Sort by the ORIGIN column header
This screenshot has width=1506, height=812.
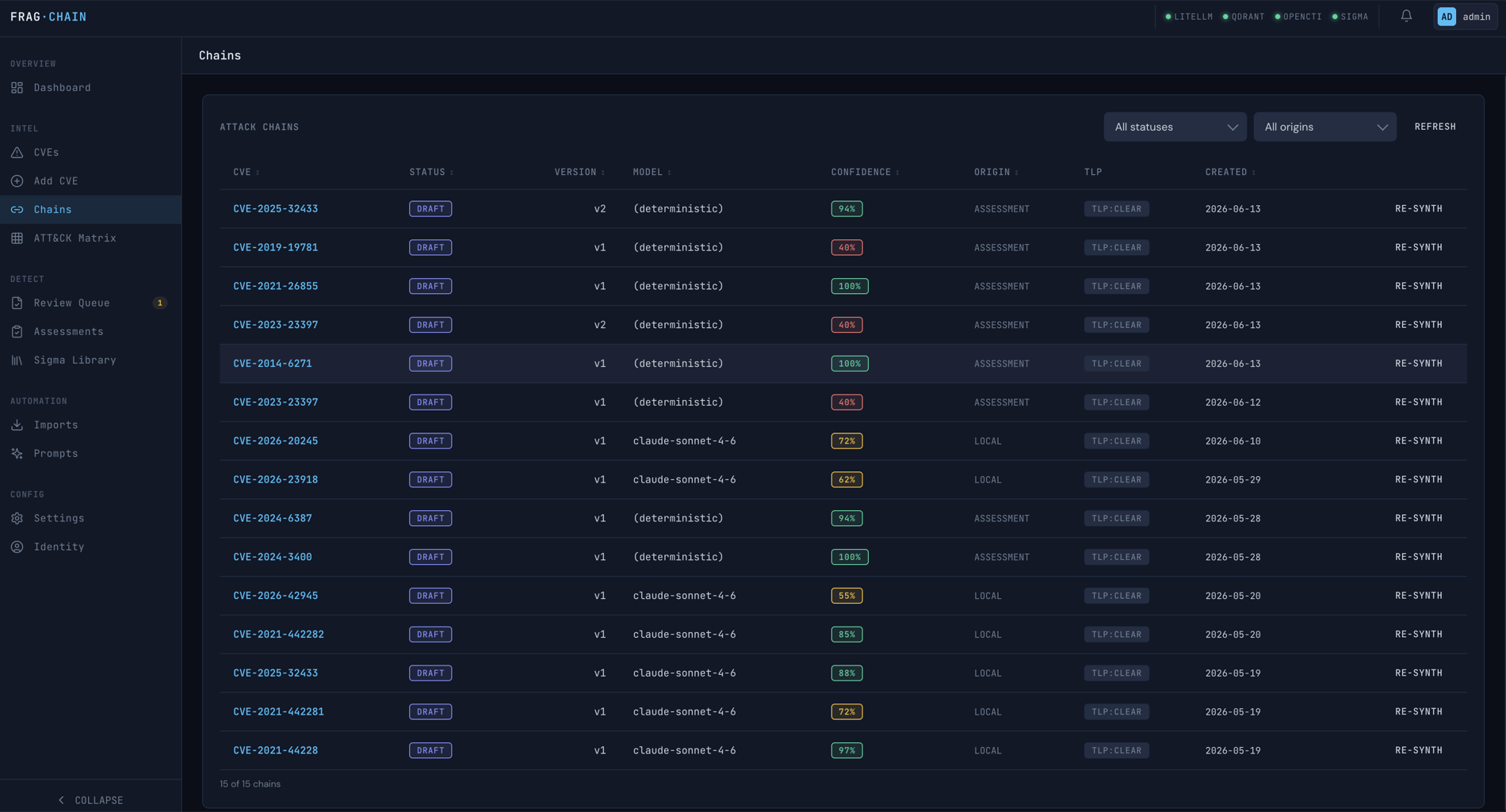tap(996, 172)
